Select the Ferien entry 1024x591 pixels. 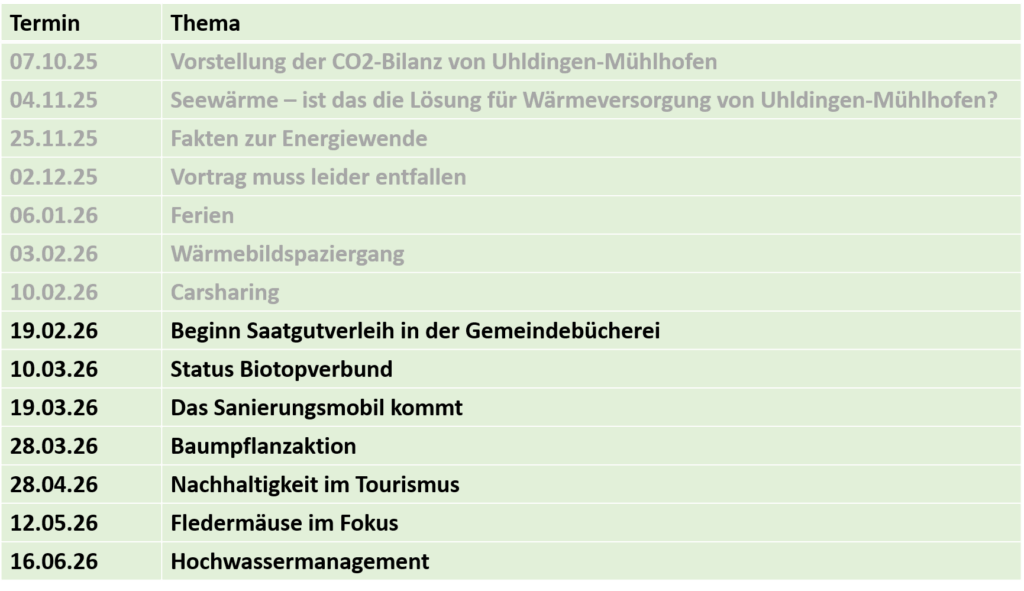click(x=202, y=216)
